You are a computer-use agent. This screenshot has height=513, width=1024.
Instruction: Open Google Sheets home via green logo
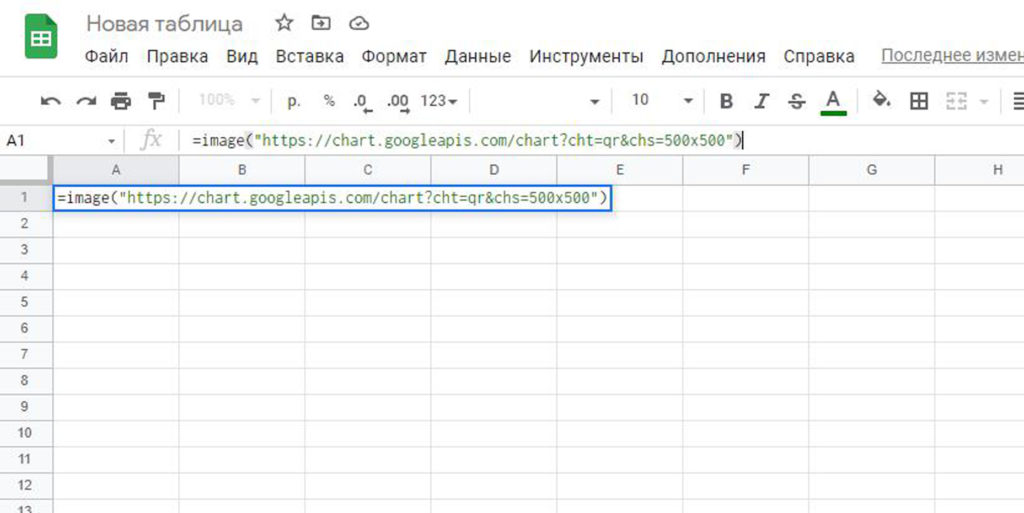coord(41,37)
